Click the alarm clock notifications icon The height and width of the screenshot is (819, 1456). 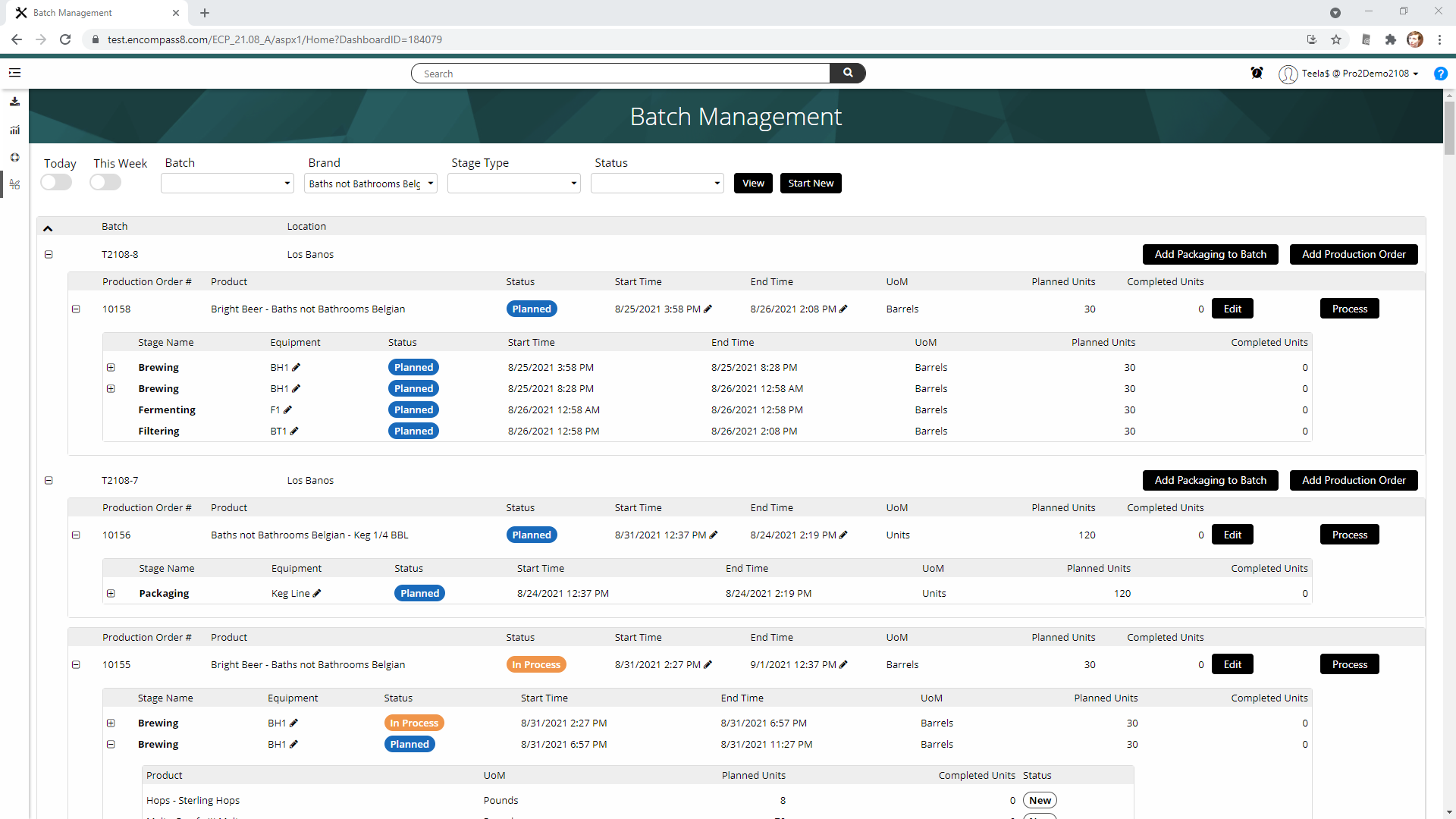coord(1257,73)
